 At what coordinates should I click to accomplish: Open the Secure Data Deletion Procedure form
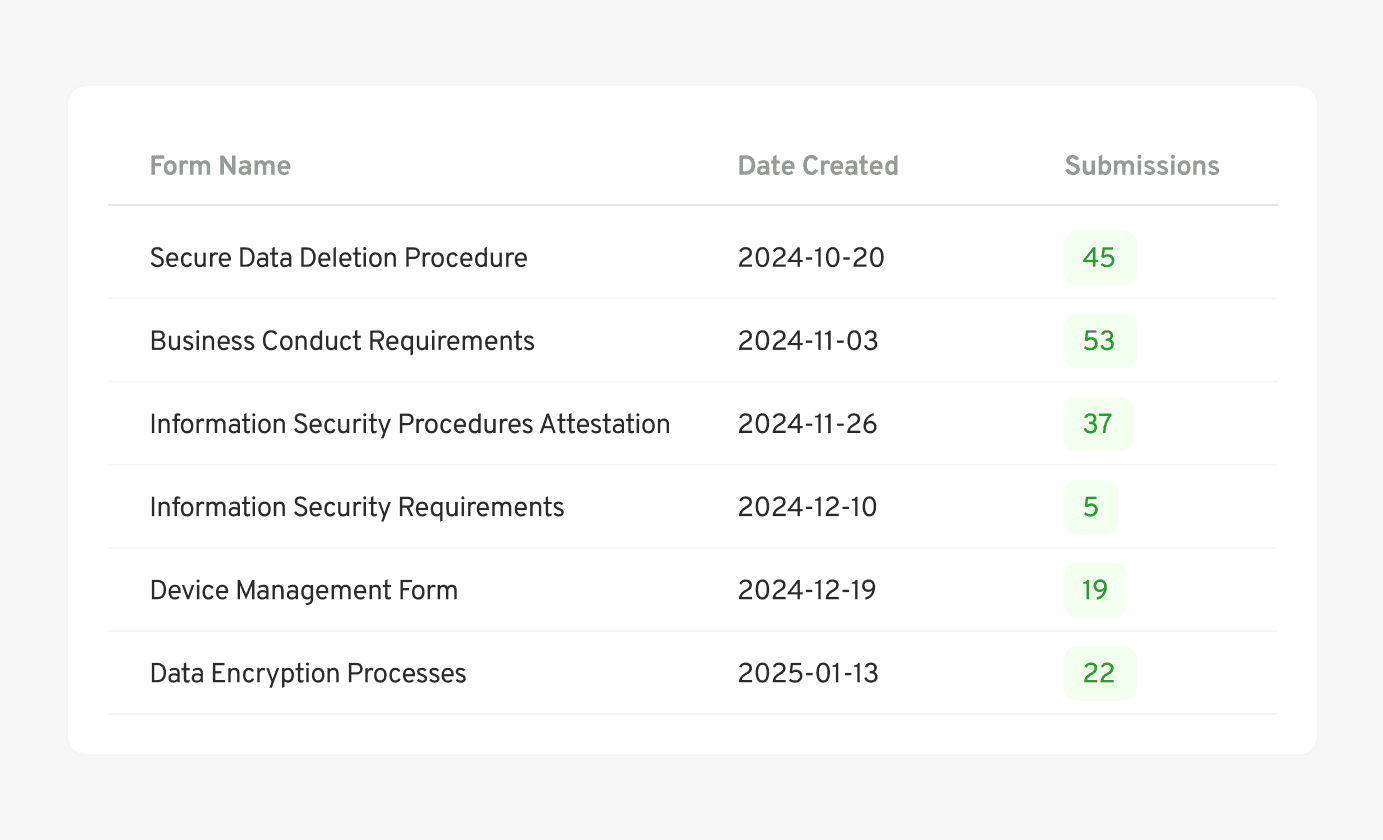(338, 257)
